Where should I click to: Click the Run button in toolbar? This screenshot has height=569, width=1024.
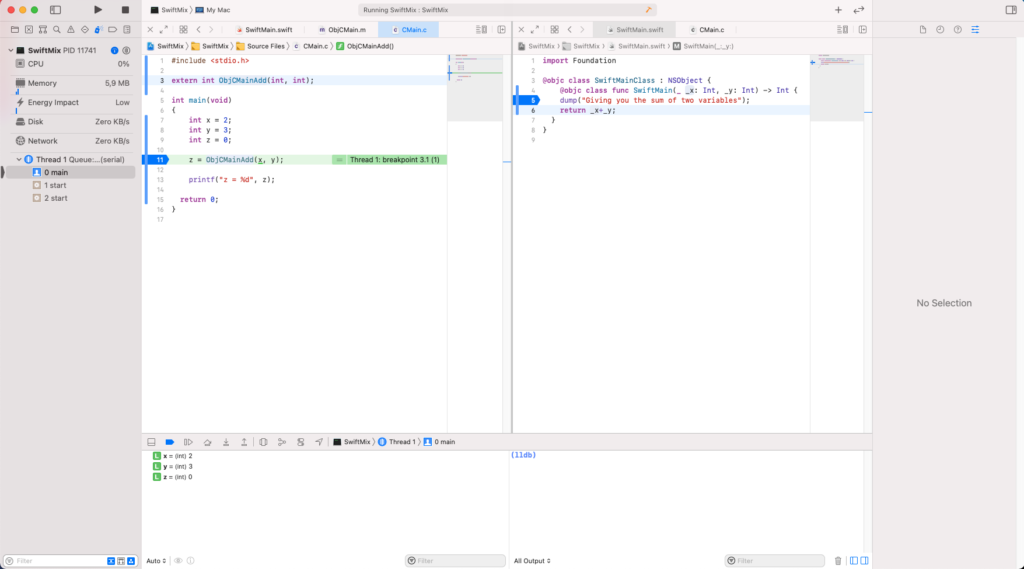pyautogui.click(x=97, y=9)
